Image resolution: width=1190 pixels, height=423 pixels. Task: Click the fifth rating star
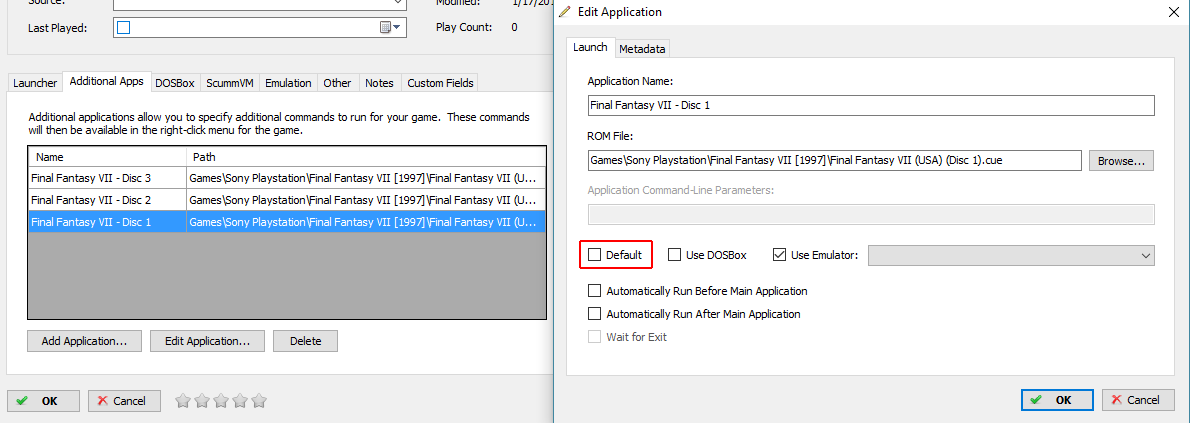coord(259,401)
